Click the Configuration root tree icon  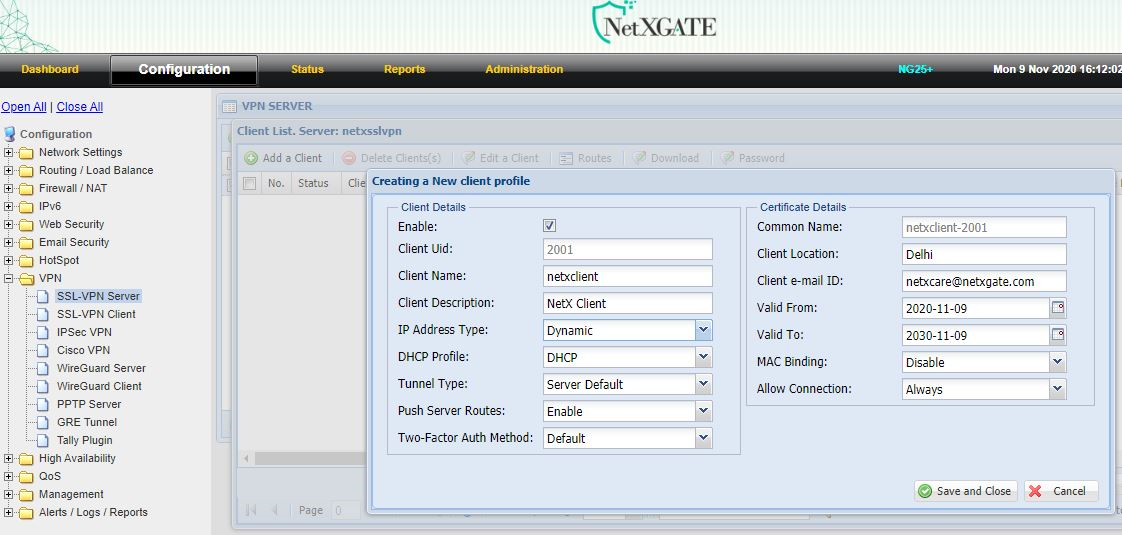[x=10, y=134]
